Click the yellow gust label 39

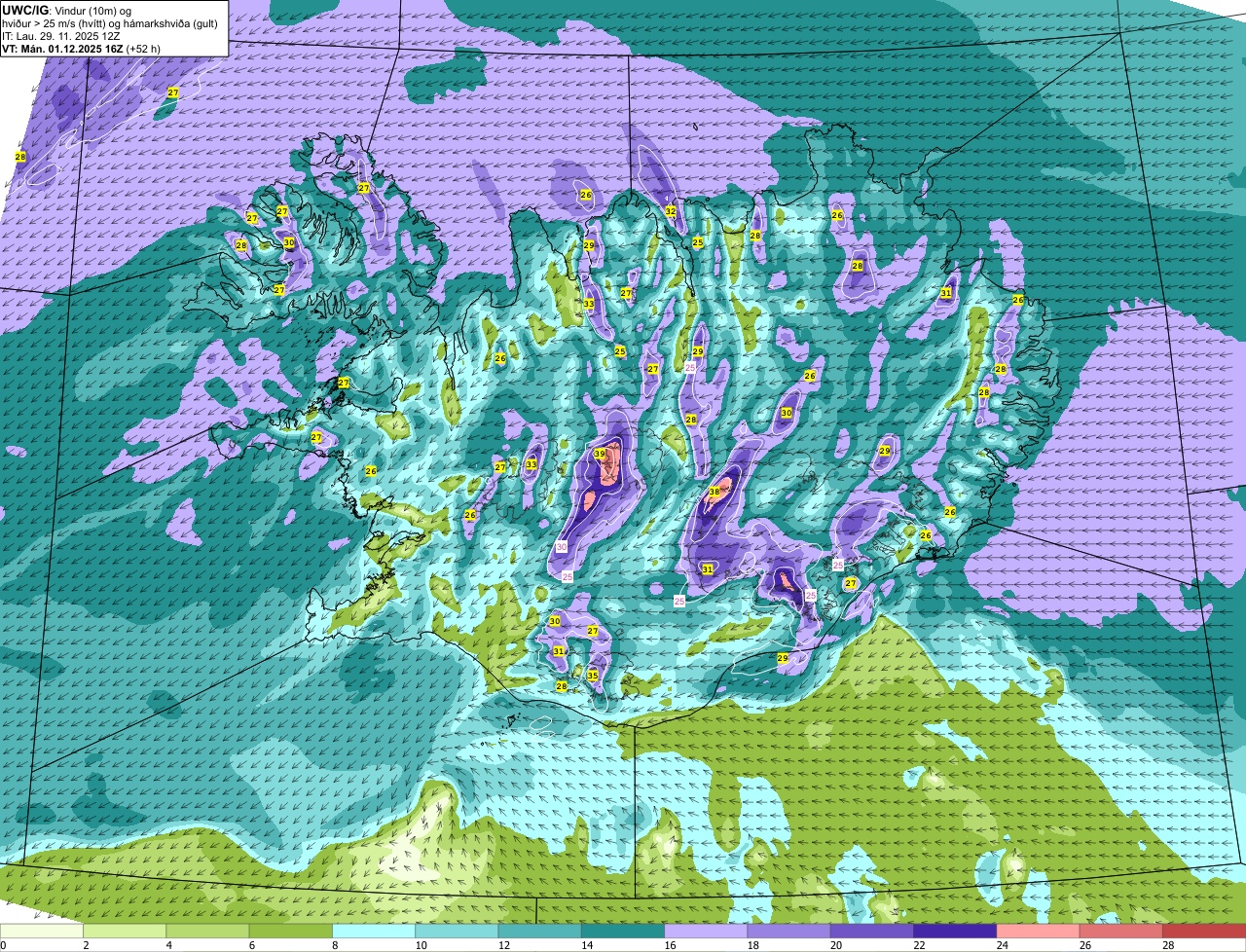pos(600,455)
